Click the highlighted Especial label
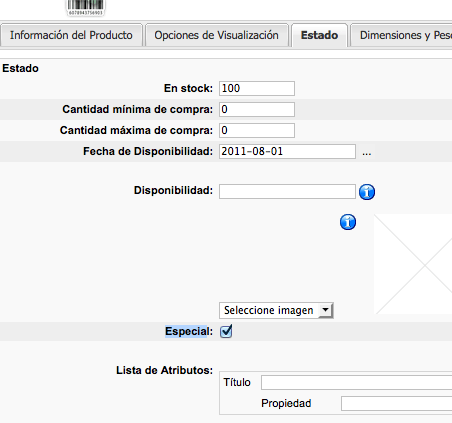Image resolution: width=452 pixels, height=423 pixels. pos(186,331)
